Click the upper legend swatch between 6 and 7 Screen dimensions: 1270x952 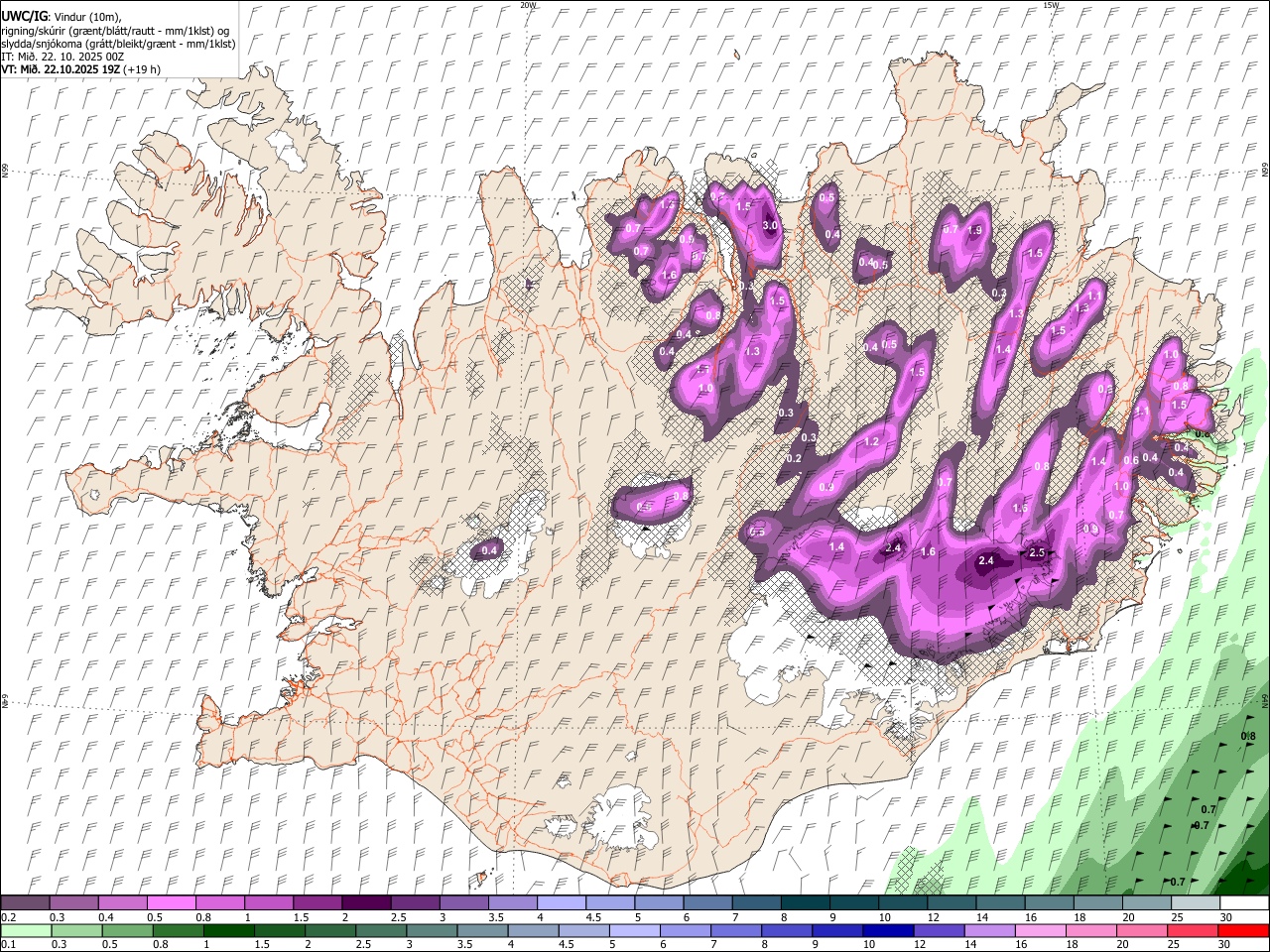(x=708, y=903)
